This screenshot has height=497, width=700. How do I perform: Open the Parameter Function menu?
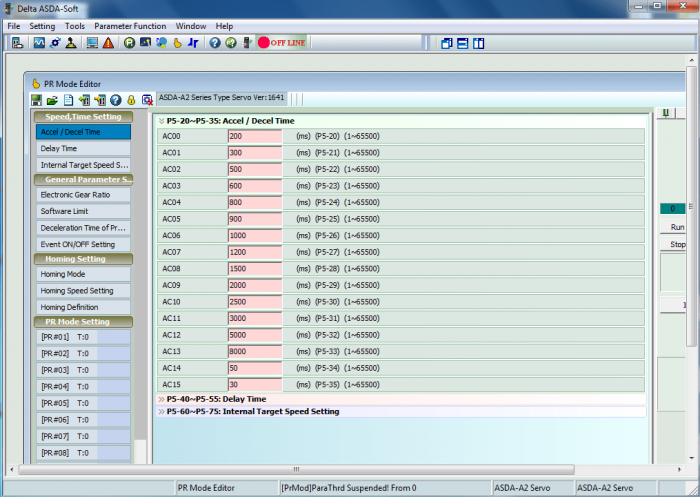(x=130, y=26)
